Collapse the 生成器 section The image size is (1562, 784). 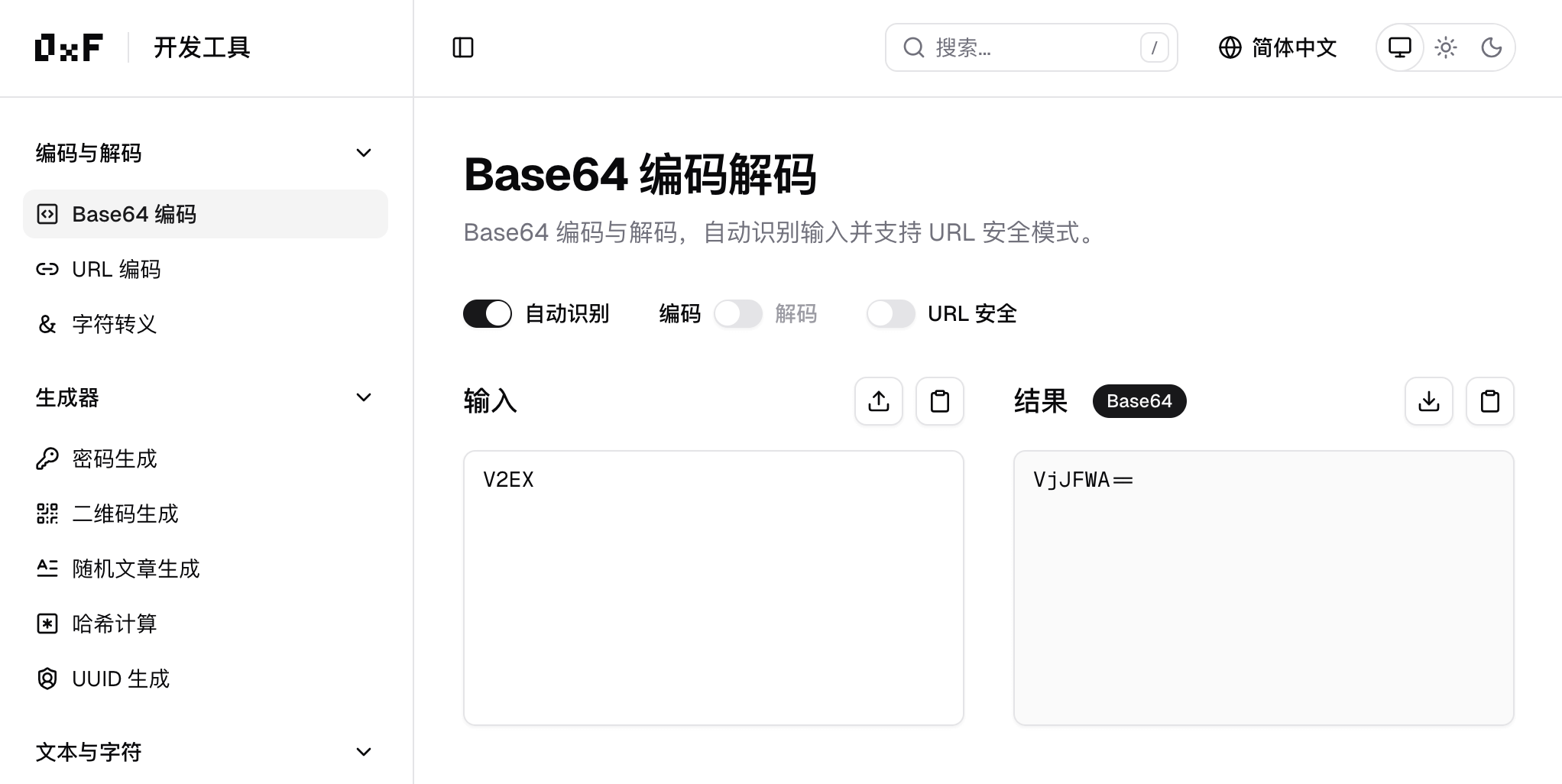pos(364,397)
